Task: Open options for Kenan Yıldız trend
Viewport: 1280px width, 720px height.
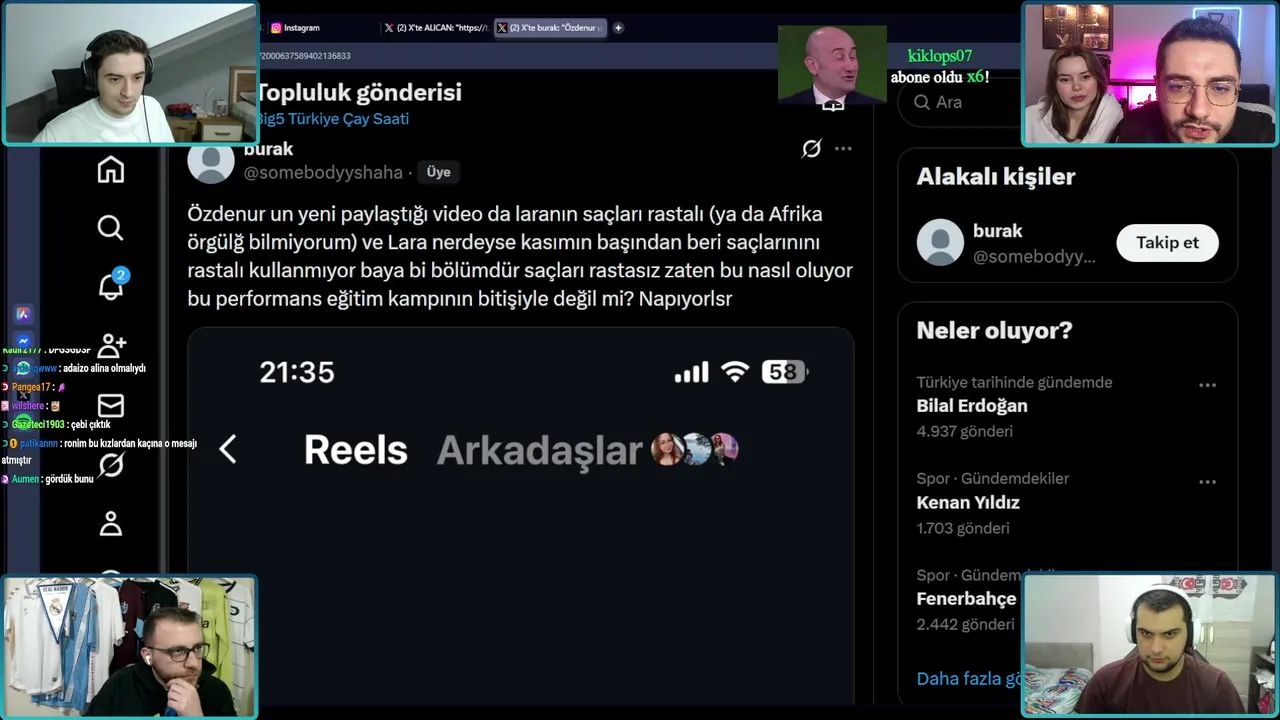Action: coord(1207,481)
